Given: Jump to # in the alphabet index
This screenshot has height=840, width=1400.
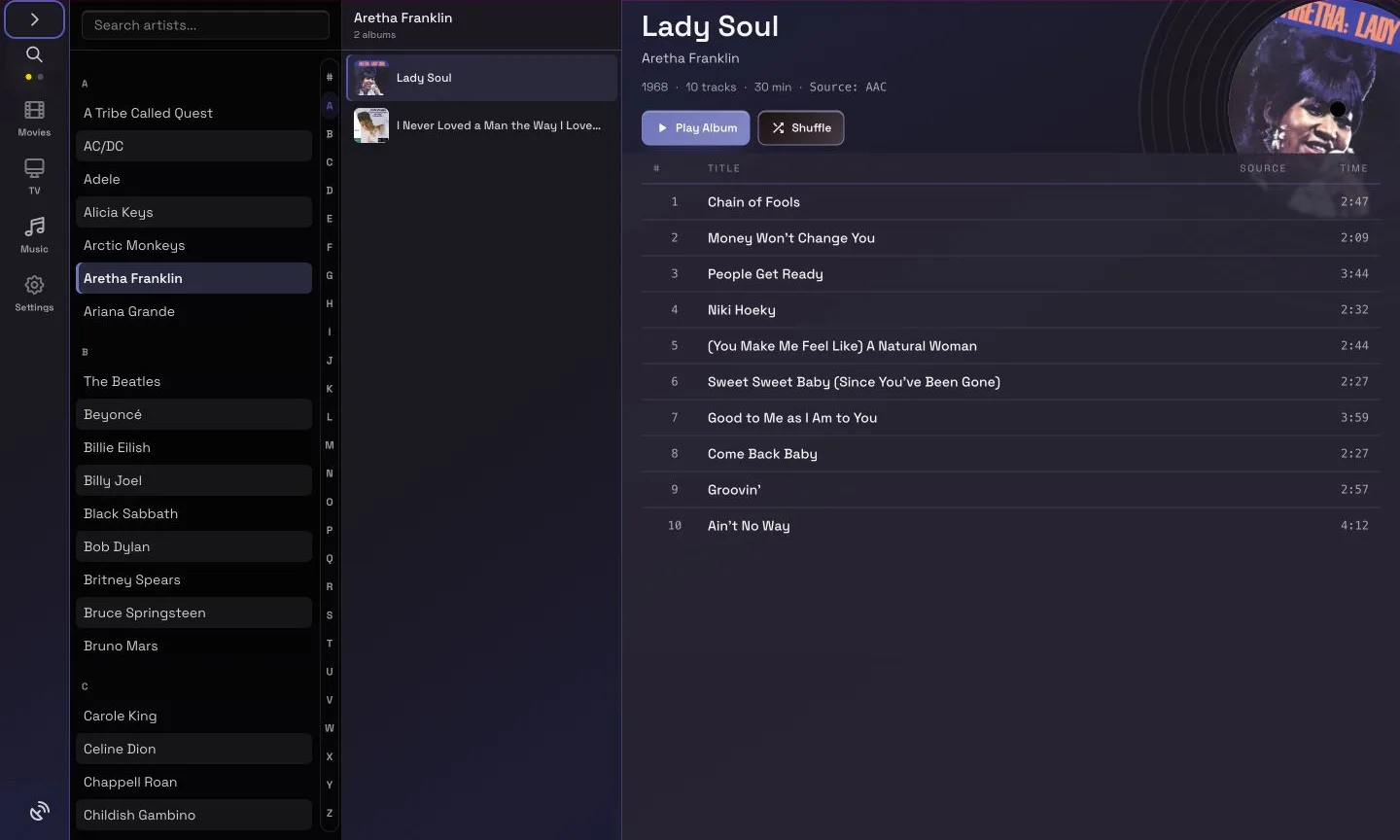Looking at the screenshot, I should (x=330, y=77).
